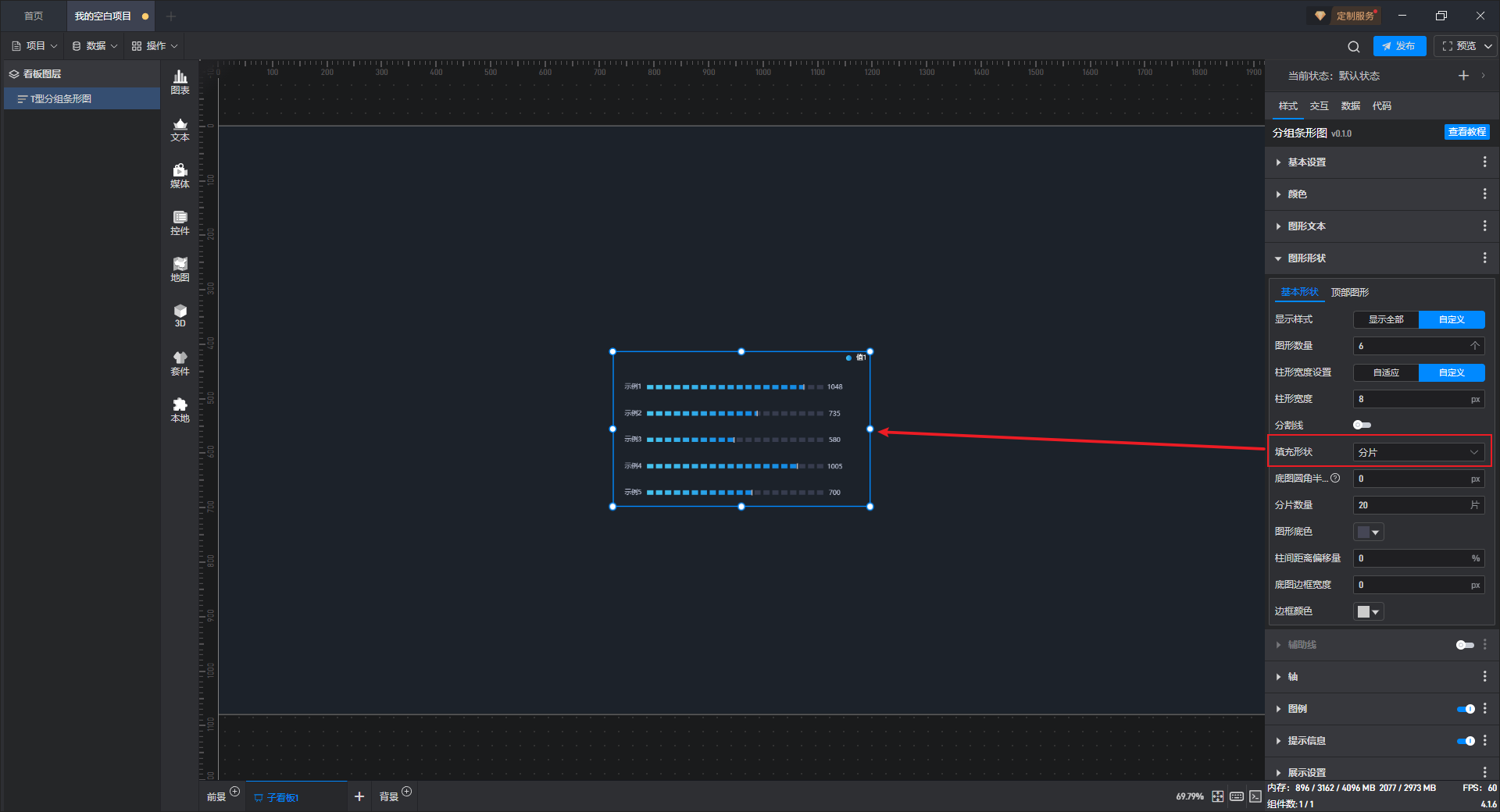Click the 图形数量 input field

click(x=1419, y=346)
